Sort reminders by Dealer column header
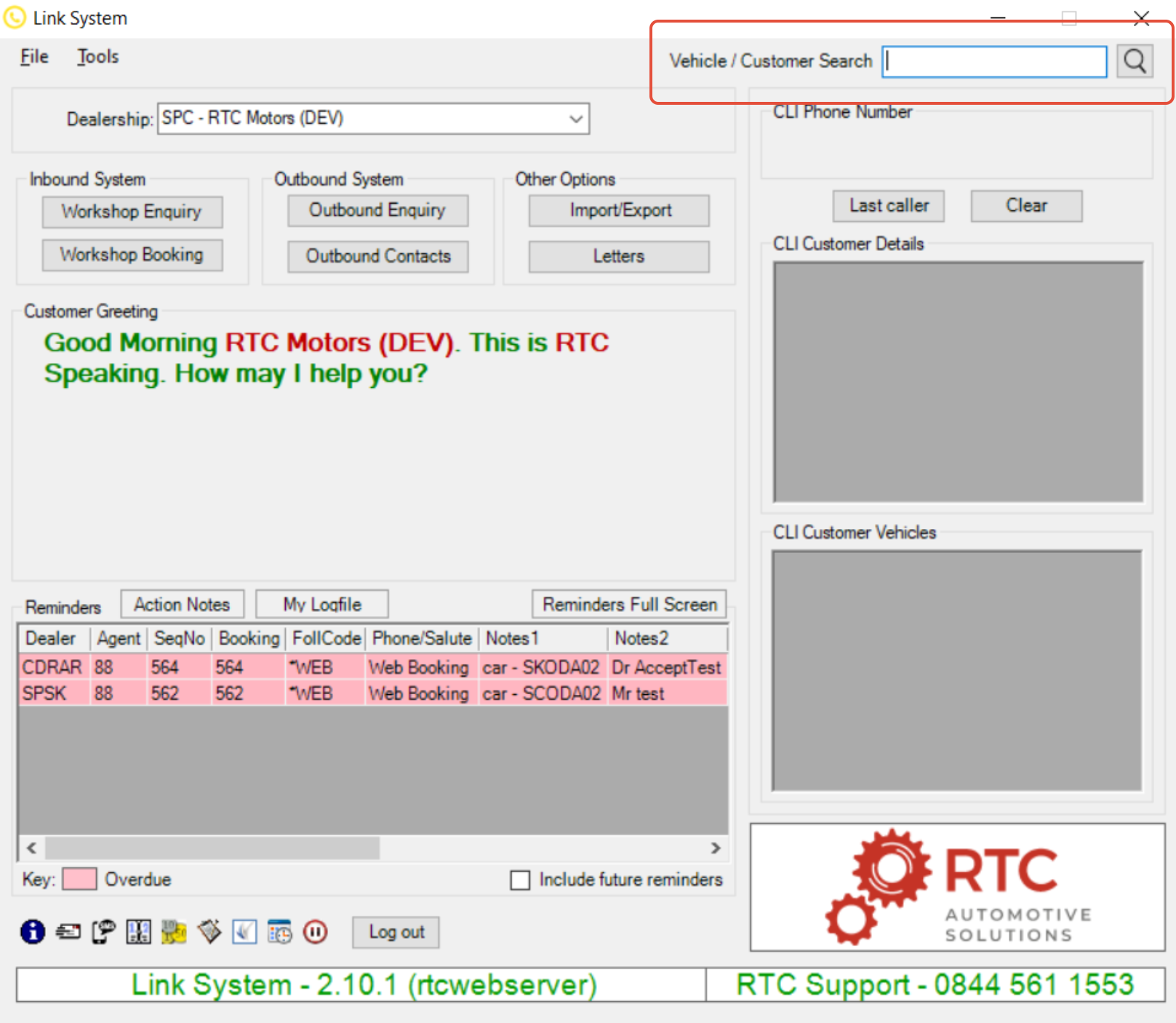This screenshot has width=1176, height=1023. (54, 638)
